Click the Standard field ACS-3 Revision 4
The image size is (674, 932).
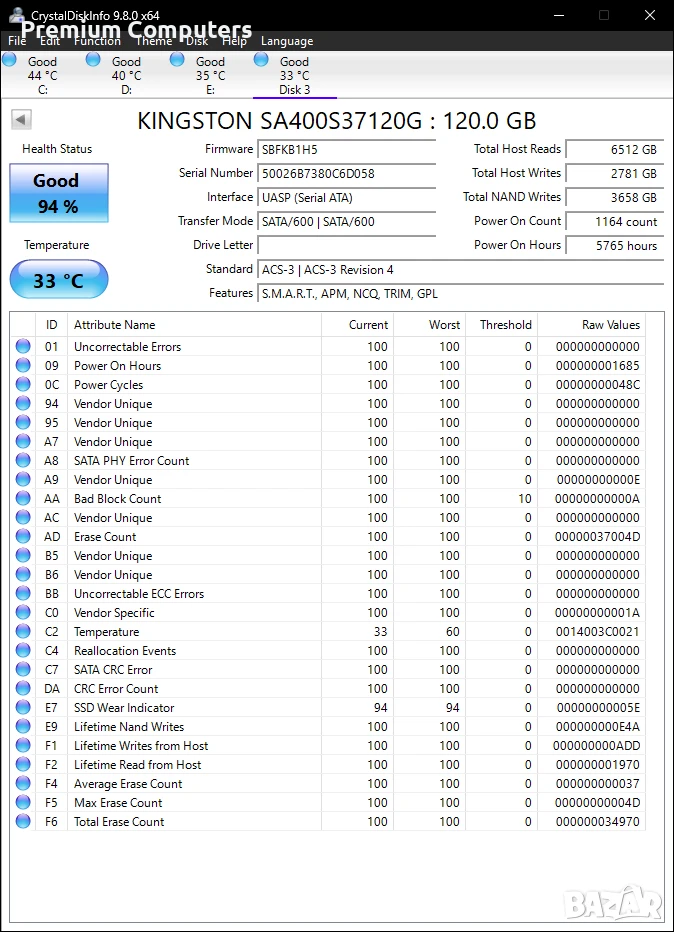pos(461,270)
